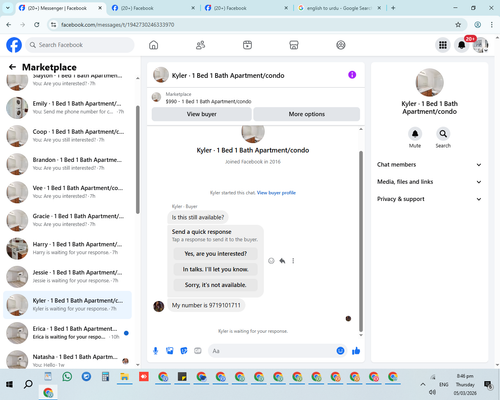
Task: Attach a photo file icon
Action: (170, 351)
